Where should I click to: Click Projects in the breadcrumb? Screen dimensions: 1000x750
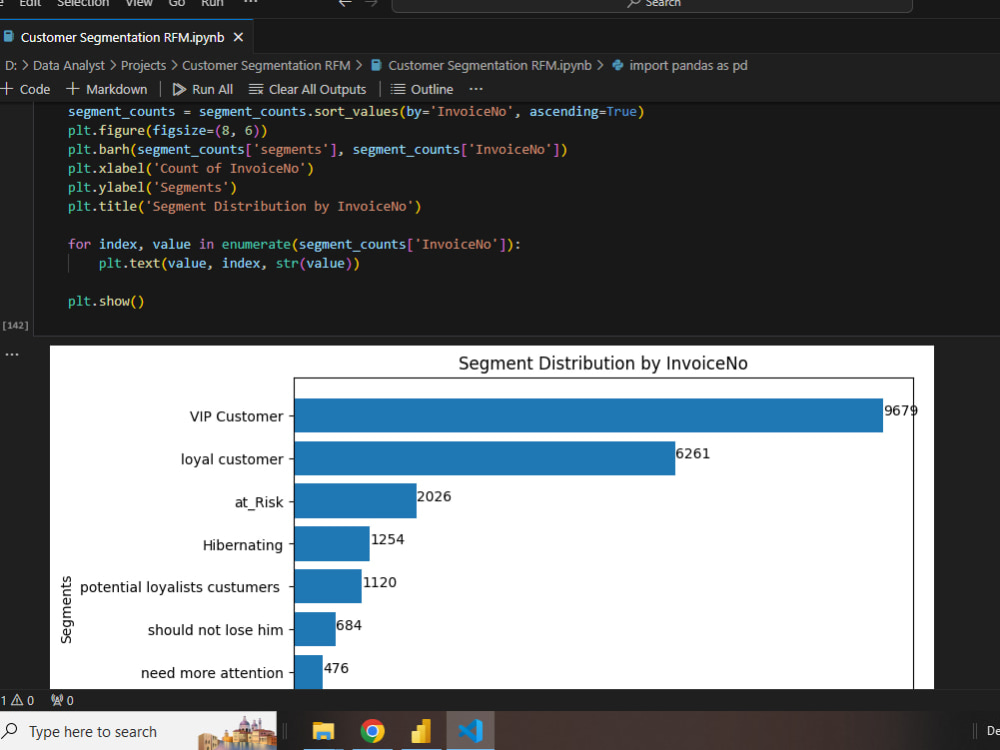(x=143, y=66)
